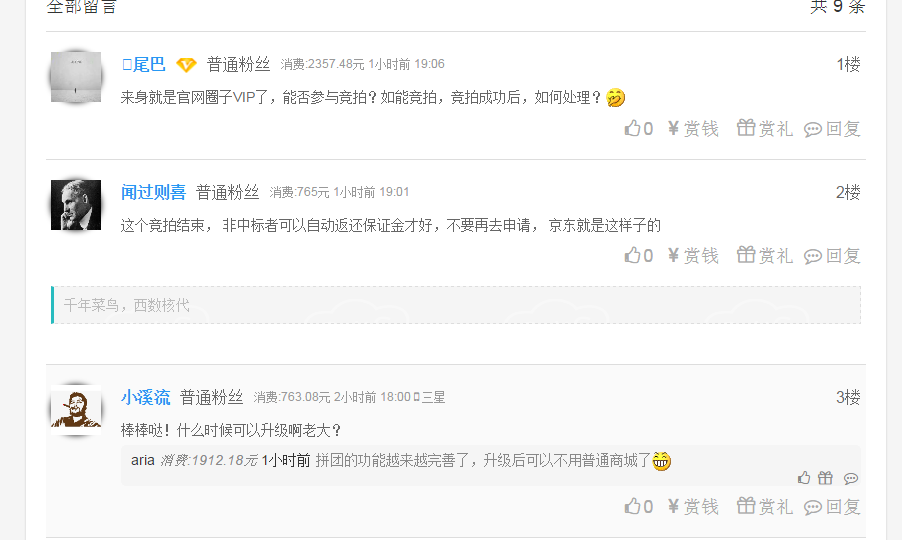Click 闻过则喜's portrait avatar
The width and height of the screenshot is (902, 540).
click(x=76, y=205)
